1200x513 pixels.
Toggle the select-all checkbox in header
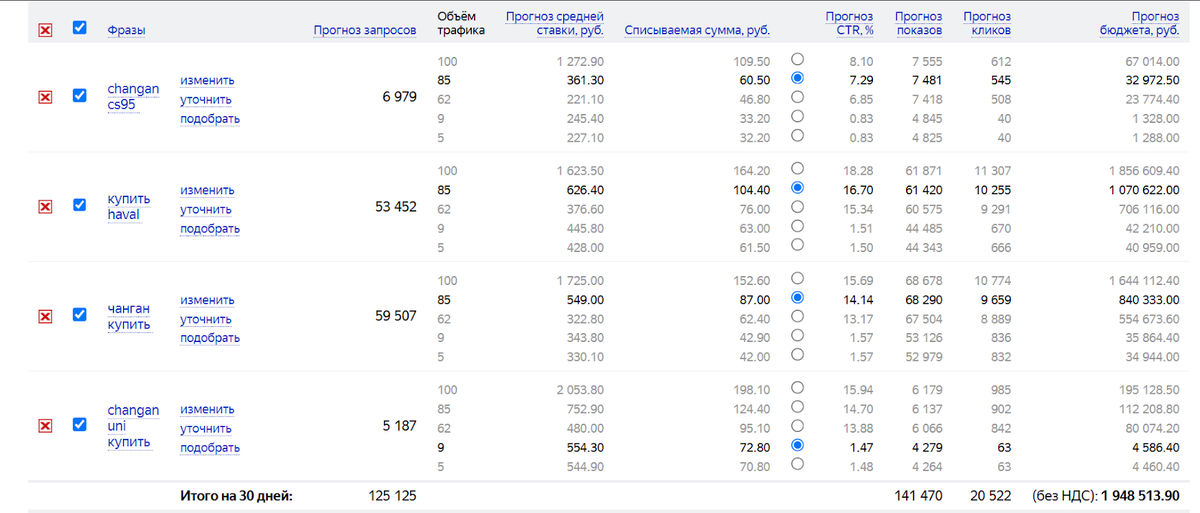pos(80,28)
